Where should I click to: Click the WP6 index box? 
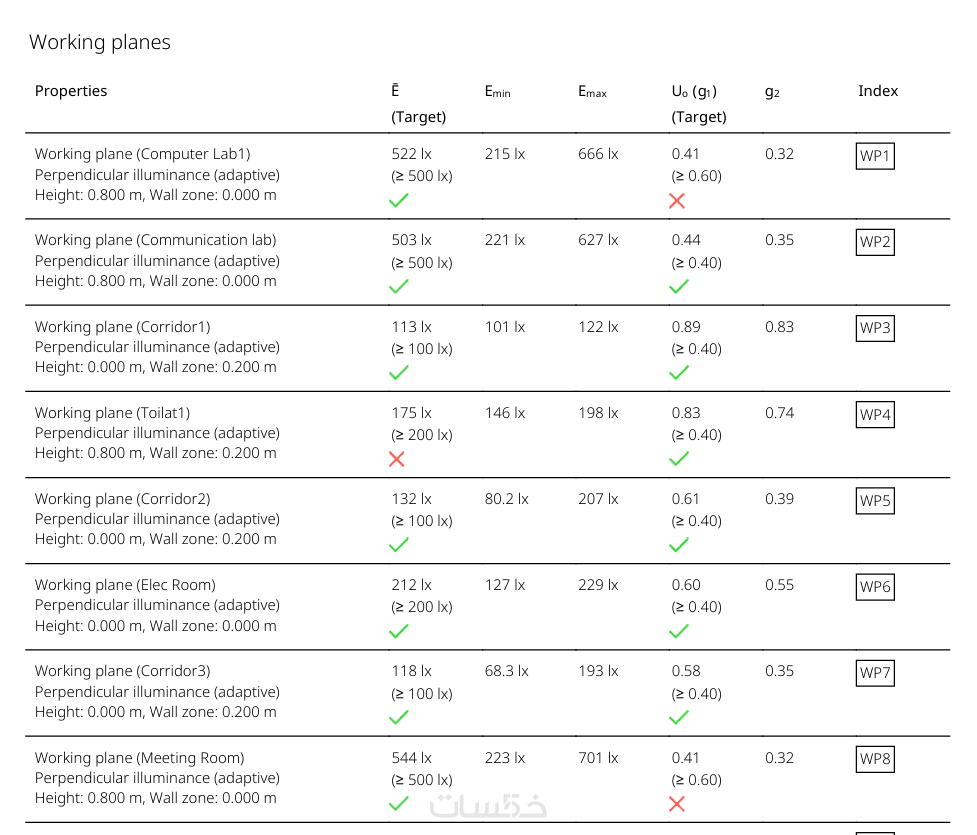[x=874, y=586]
